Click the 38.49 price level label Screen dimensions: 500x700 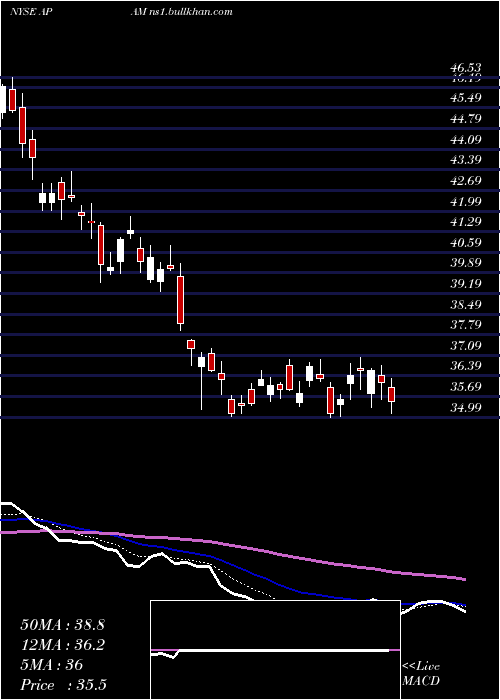click(466, 304)
